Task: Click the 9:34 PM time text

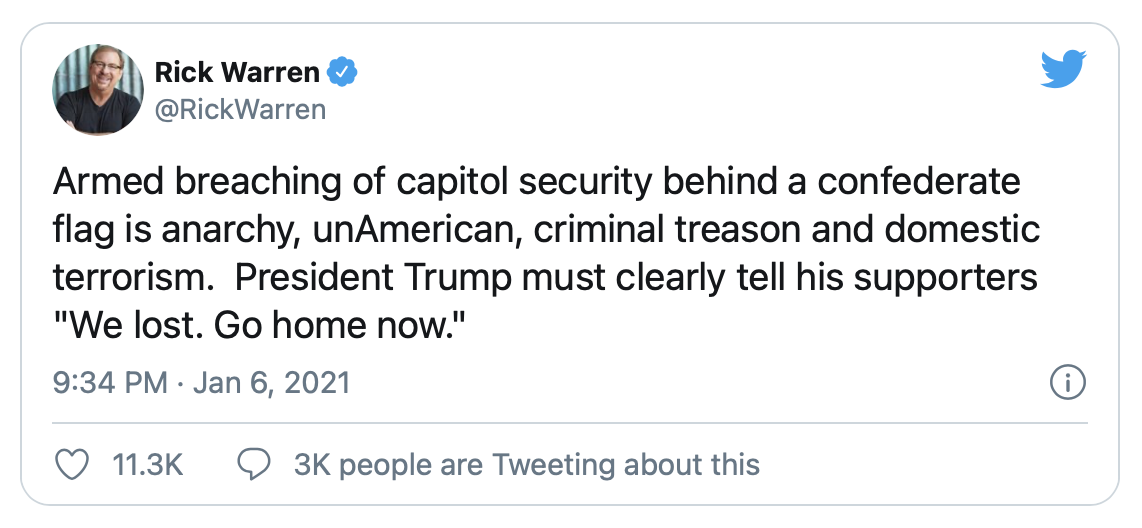Action: pos(108,383)
